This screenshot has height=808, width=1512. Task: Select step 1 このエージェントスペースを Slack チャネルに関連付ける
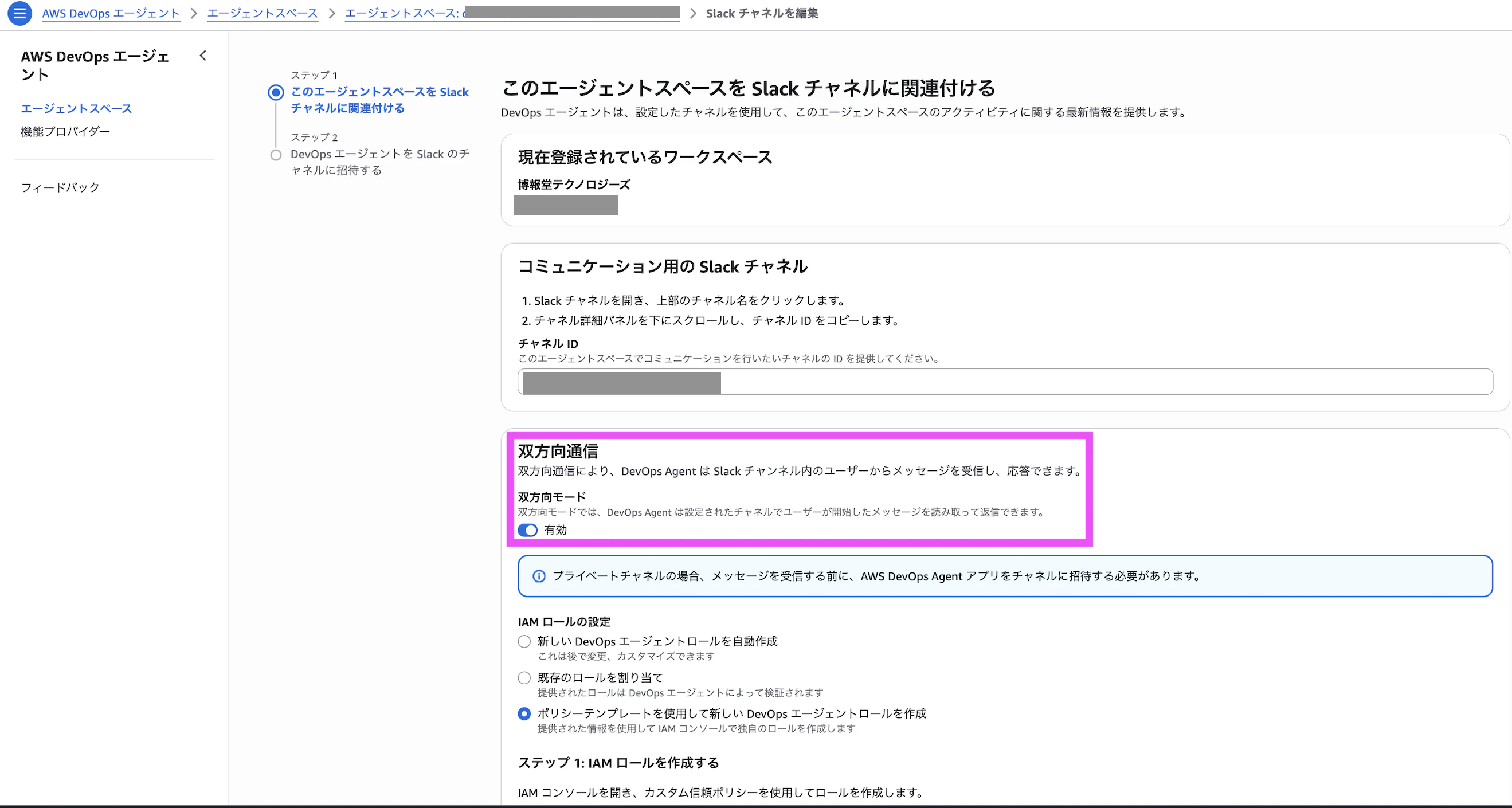[x=380, y=100]
